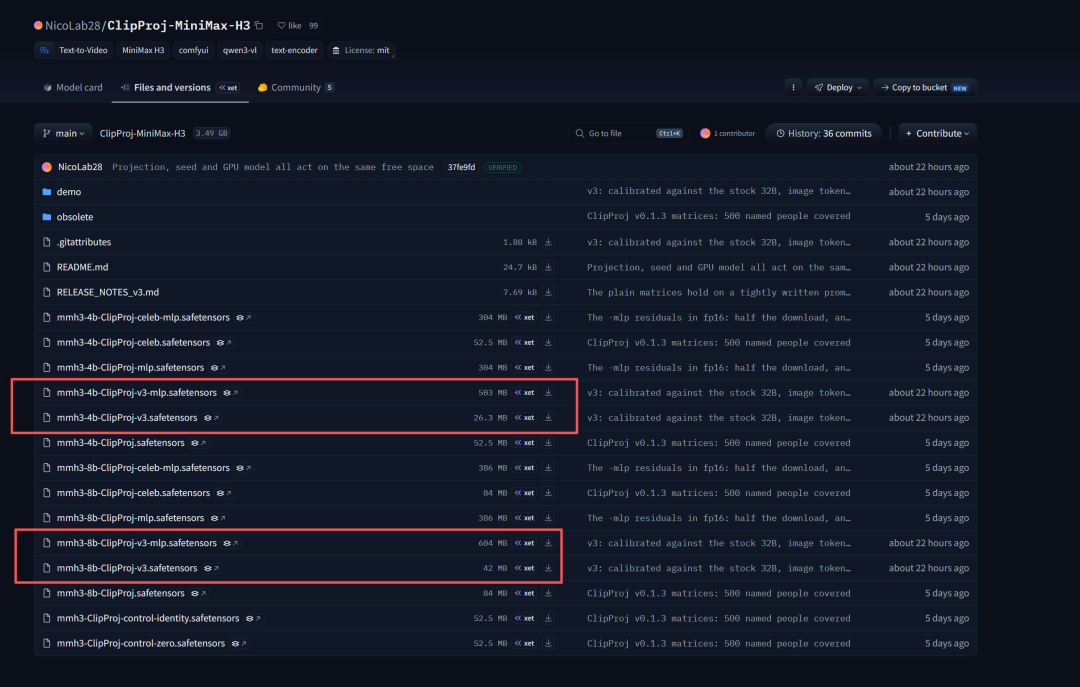The height and width of the screenshot is (687, 1080).
Task: Download mmh3-4b-ClipProj-v3.safetensors via download icon
Action: point(548,418)
